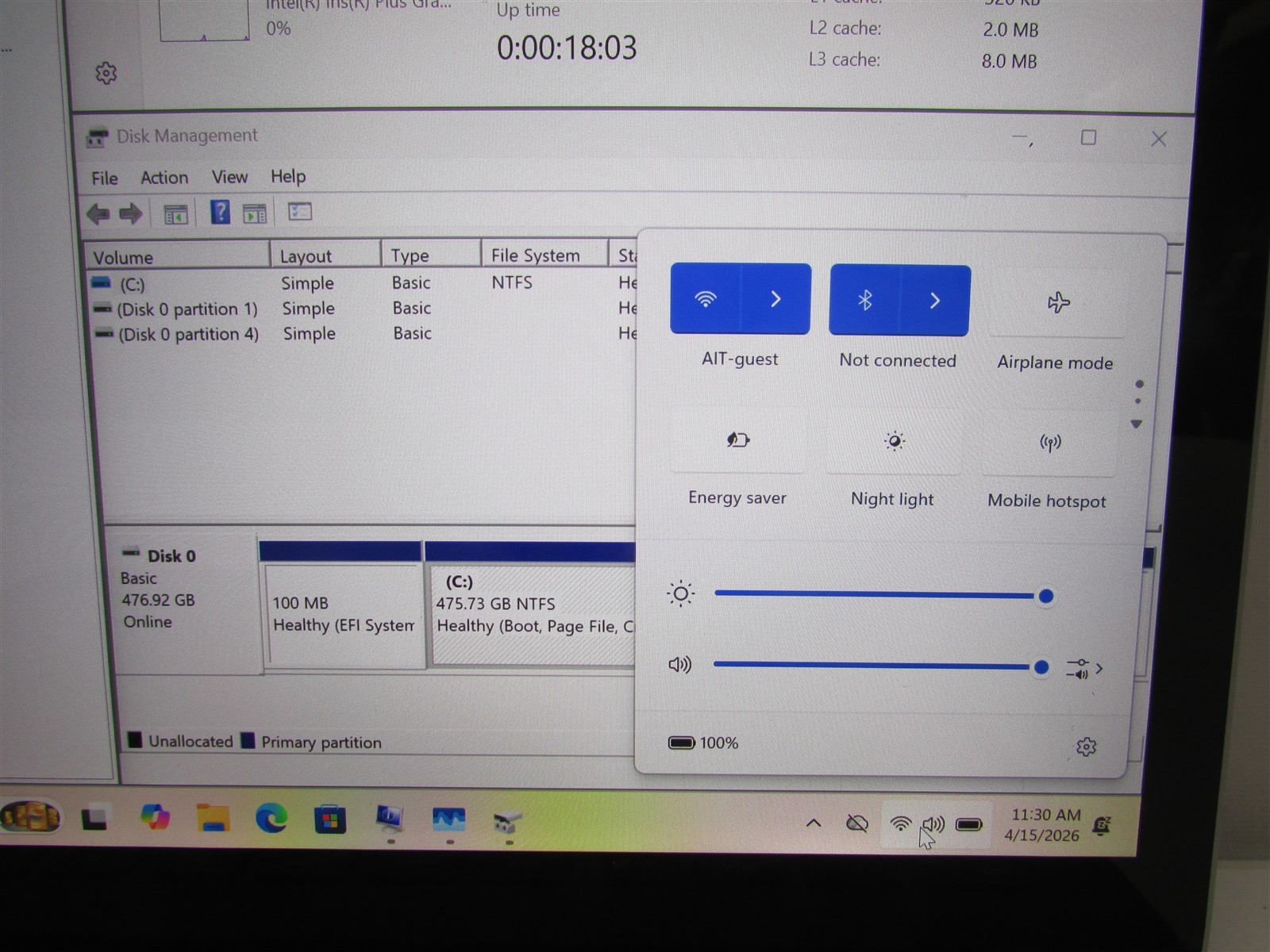1270x952 pixels.
Task: Click the Wi-Fi icon in the system tray
Action: (x=900, y=824)
